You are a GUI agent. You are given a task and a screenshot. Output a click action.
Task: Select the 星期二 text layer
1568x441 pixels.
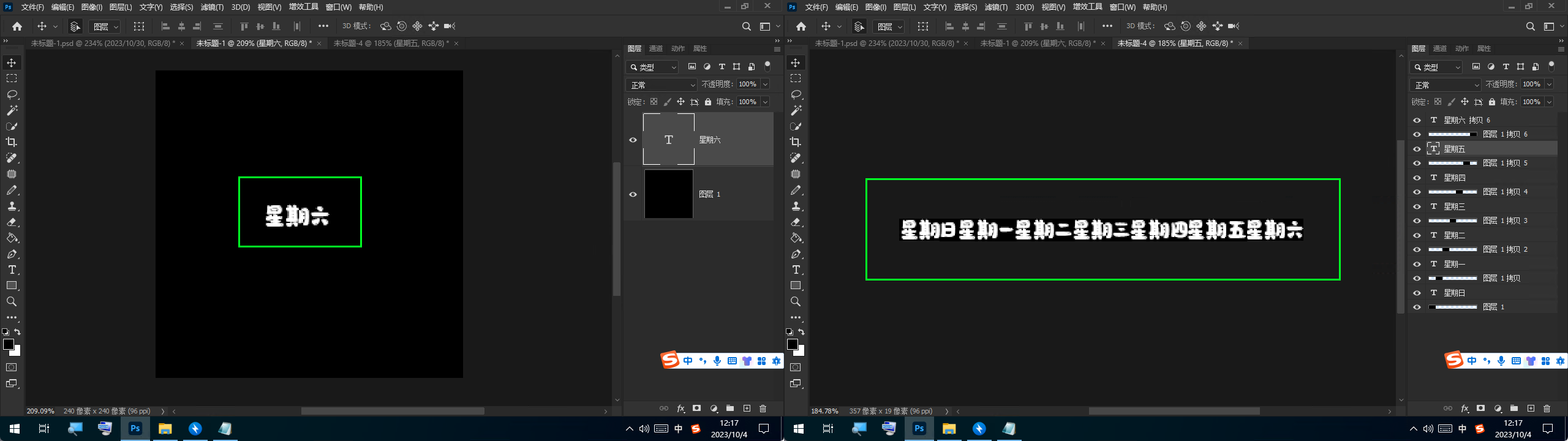coord(1455,235)
